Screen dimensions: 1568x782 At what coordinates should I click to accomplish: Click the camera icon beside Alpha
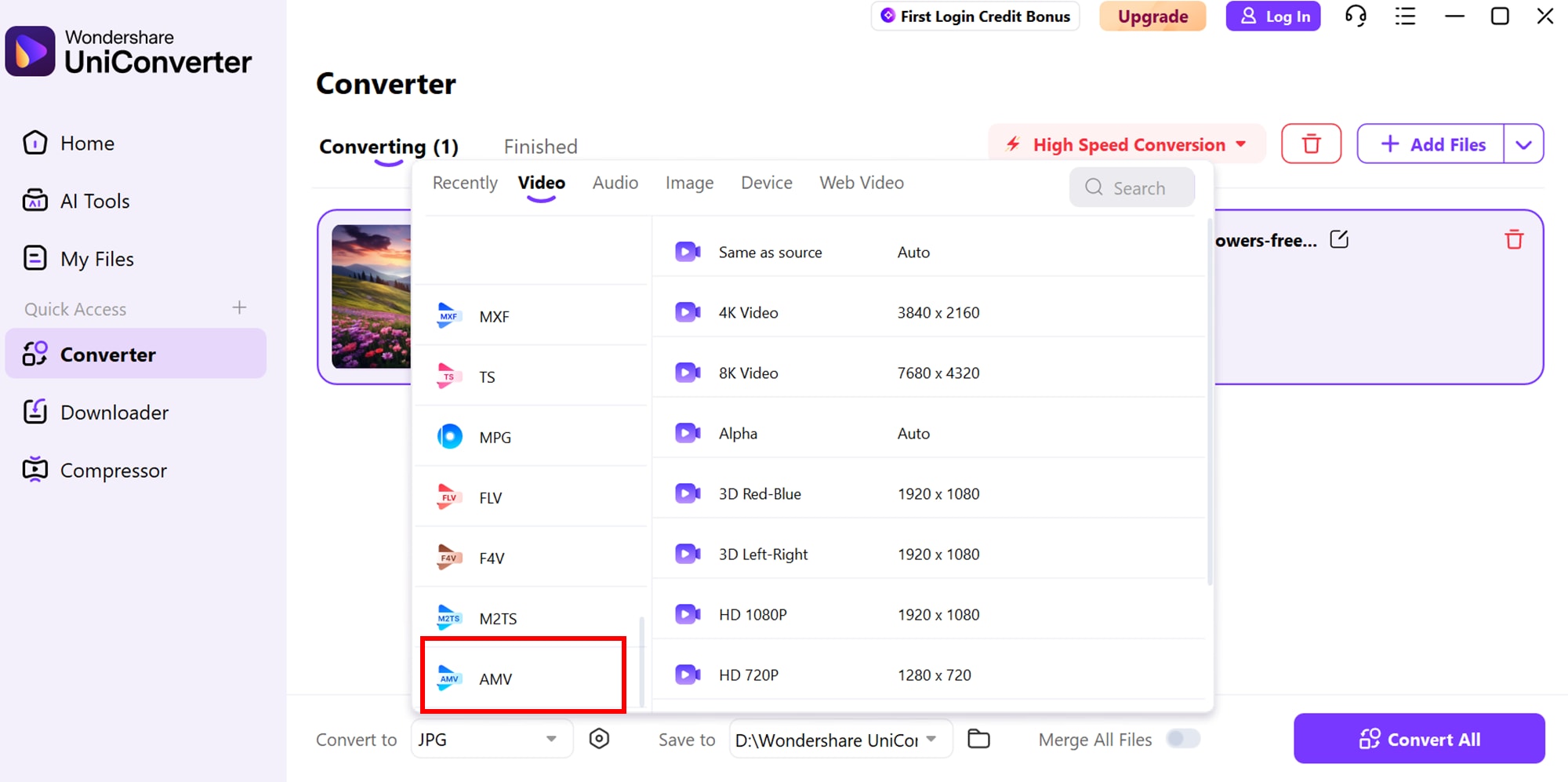688,433
